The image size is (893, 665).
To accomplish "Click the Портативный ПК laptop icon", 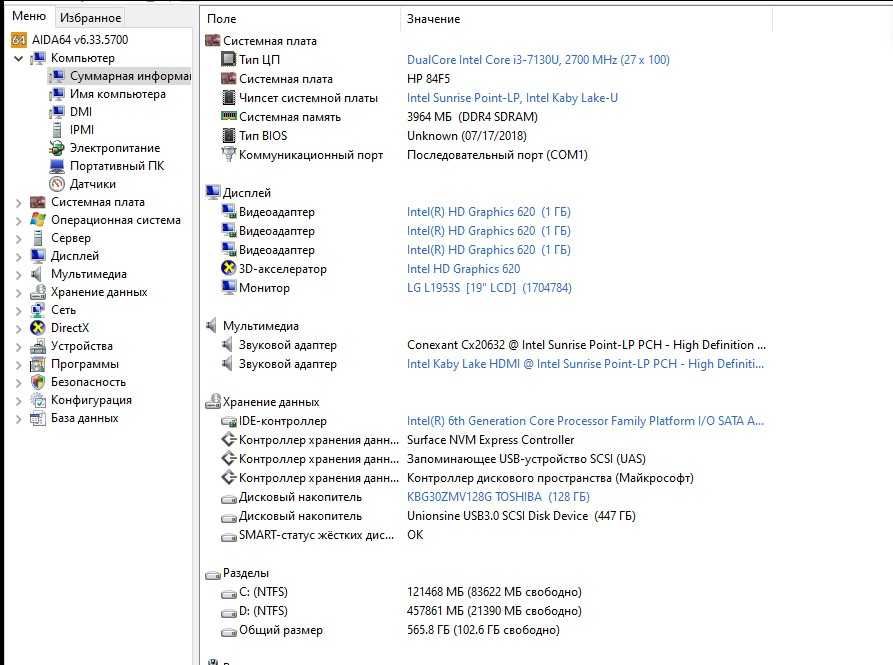I will [57, 166].
